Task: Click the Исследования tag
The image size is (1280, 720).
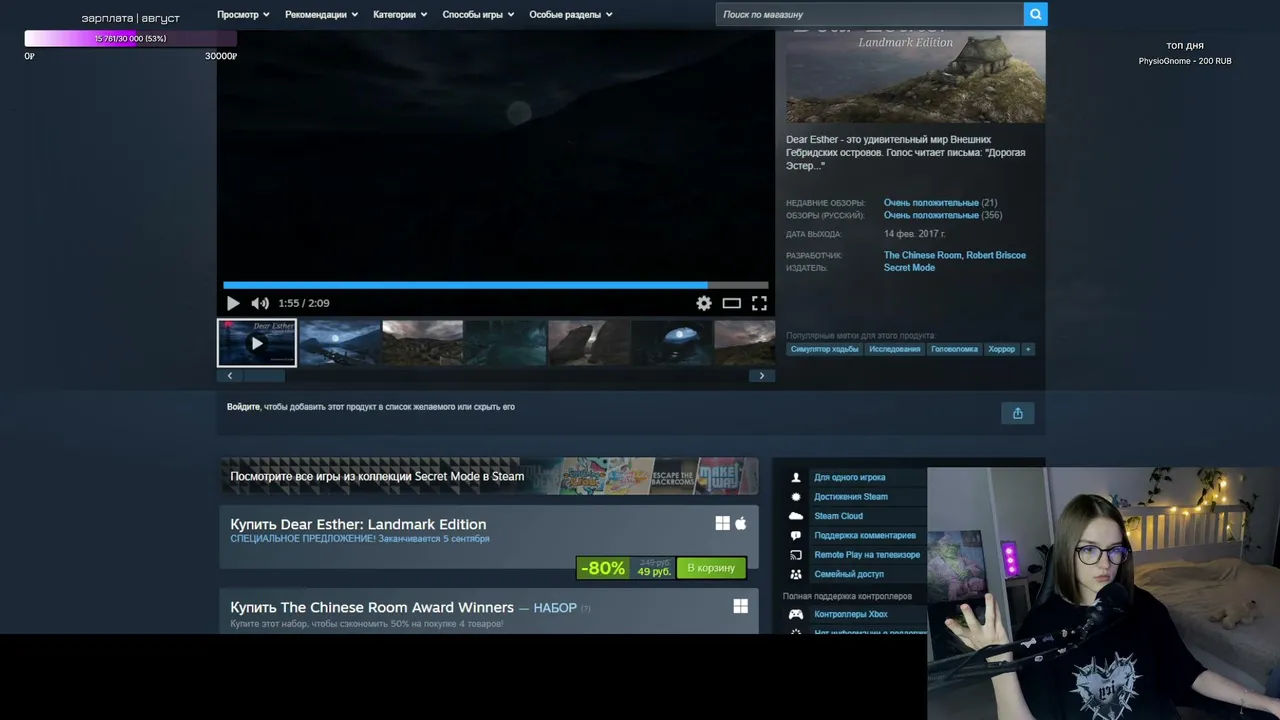Action: [894, 349]
